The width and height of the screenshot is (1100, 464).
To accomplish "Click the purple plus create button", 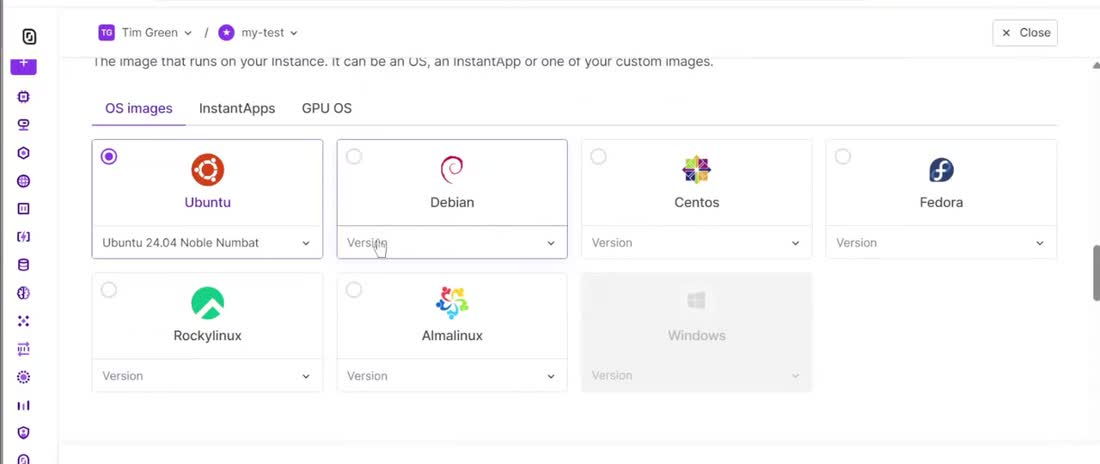I will [23, 66].
